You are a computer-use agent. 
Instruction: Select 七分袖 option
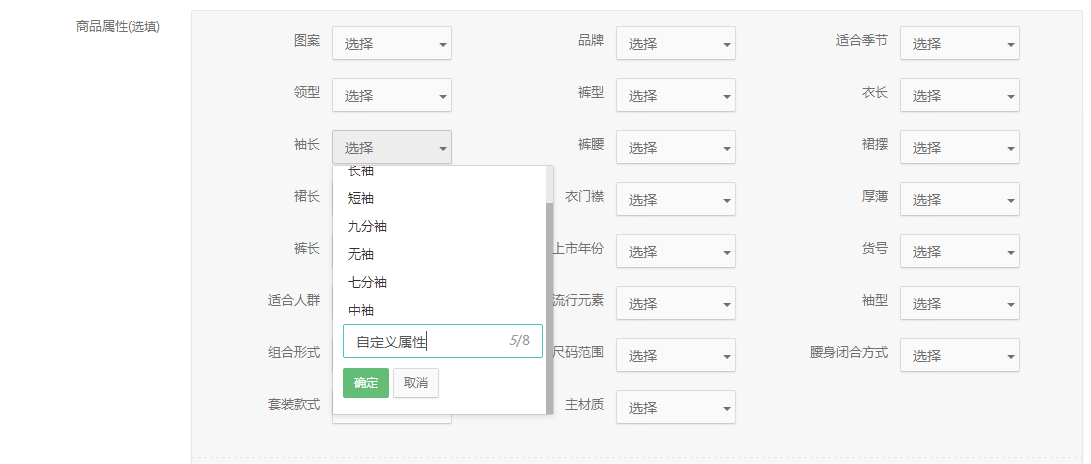[367, 282]
